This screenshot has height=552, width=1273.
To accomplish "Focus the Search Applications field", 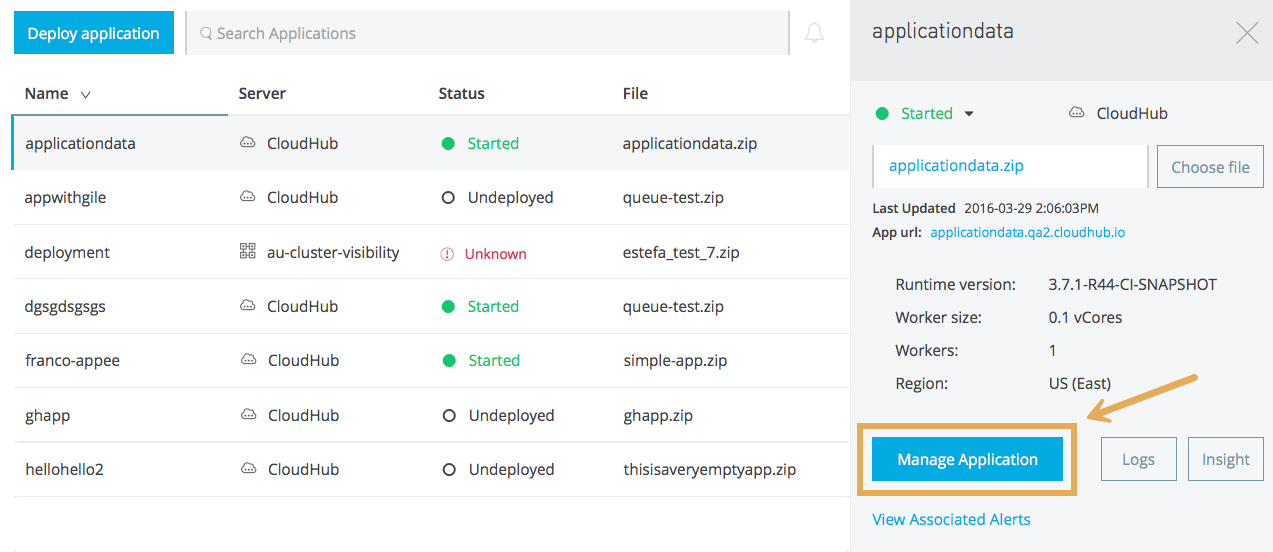I will click(x=487, y=33).
